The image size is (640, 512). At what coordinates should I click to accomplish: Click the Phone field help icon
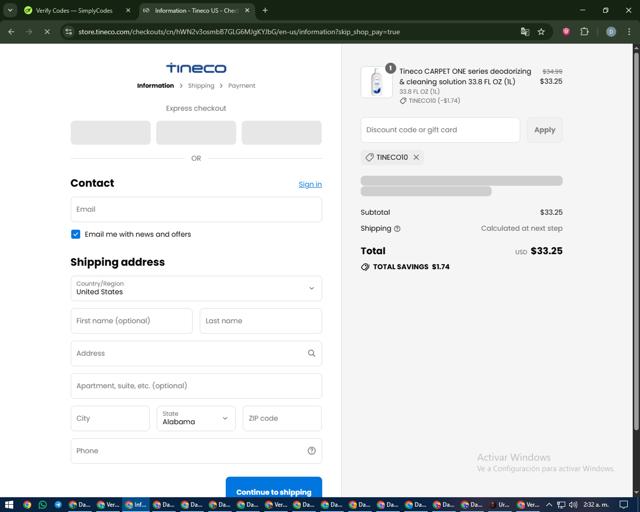point(311,451)
